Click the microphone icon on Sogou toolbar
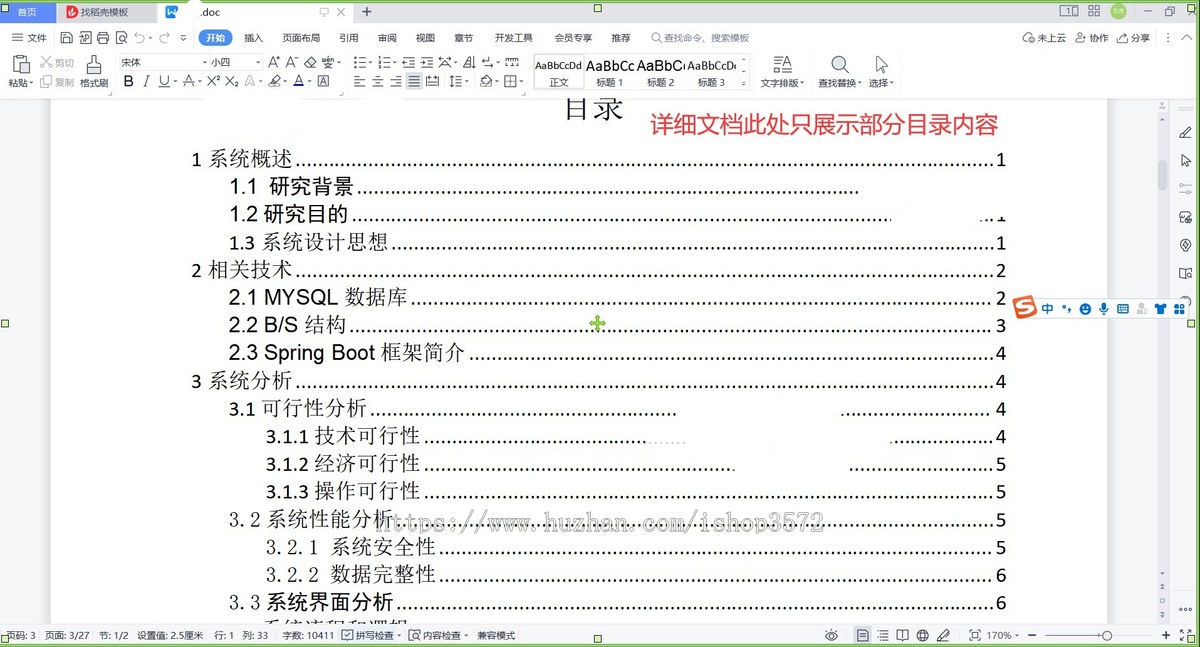Screen dimensions: 1200x647 pyautogui.click(x=1104, y=309)
